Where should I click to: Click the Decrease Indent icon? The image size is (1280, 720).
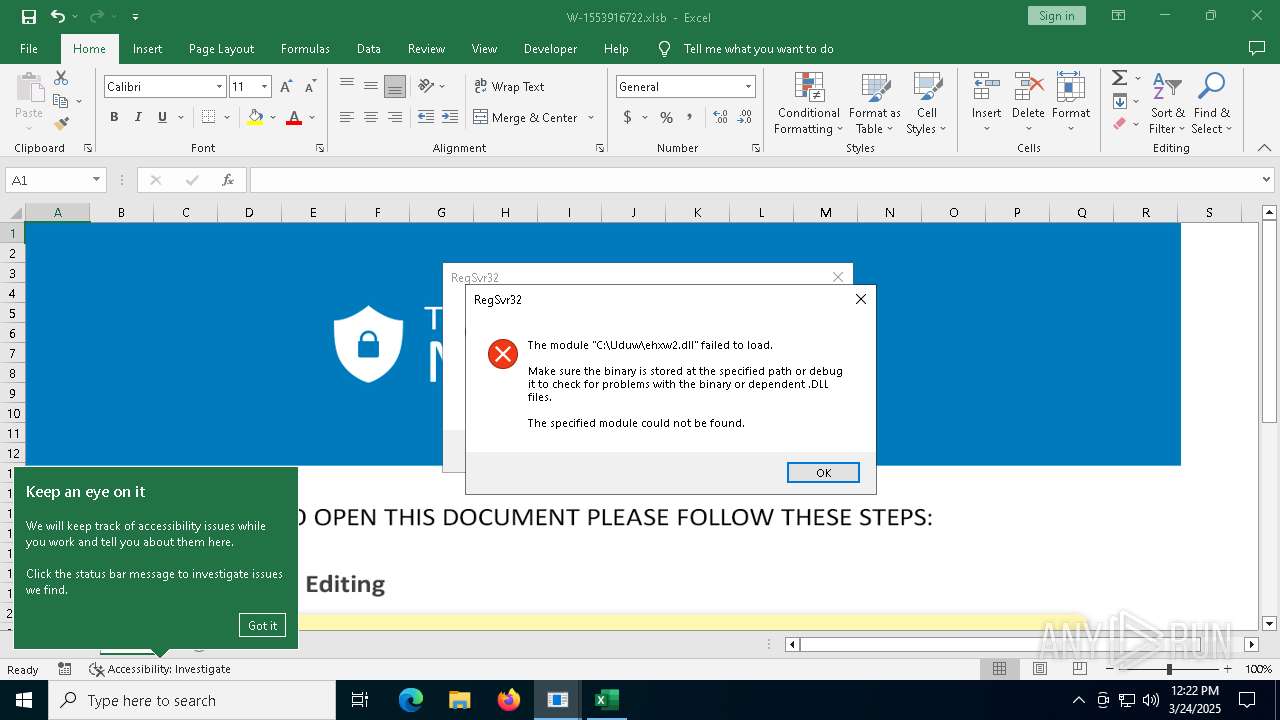click(426, 117)
